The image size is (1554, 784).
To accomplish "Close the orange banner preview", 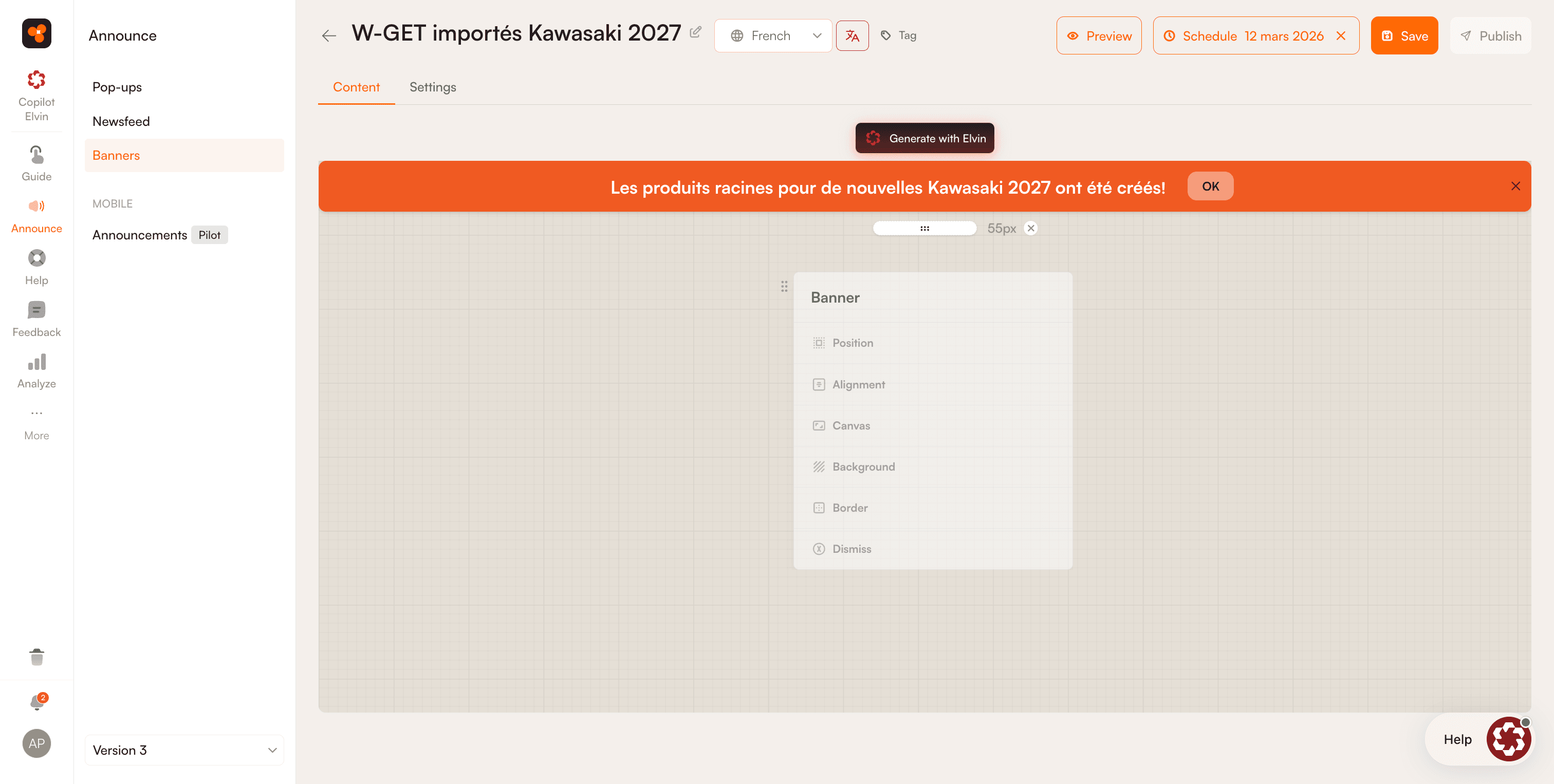I will 1515,186.
